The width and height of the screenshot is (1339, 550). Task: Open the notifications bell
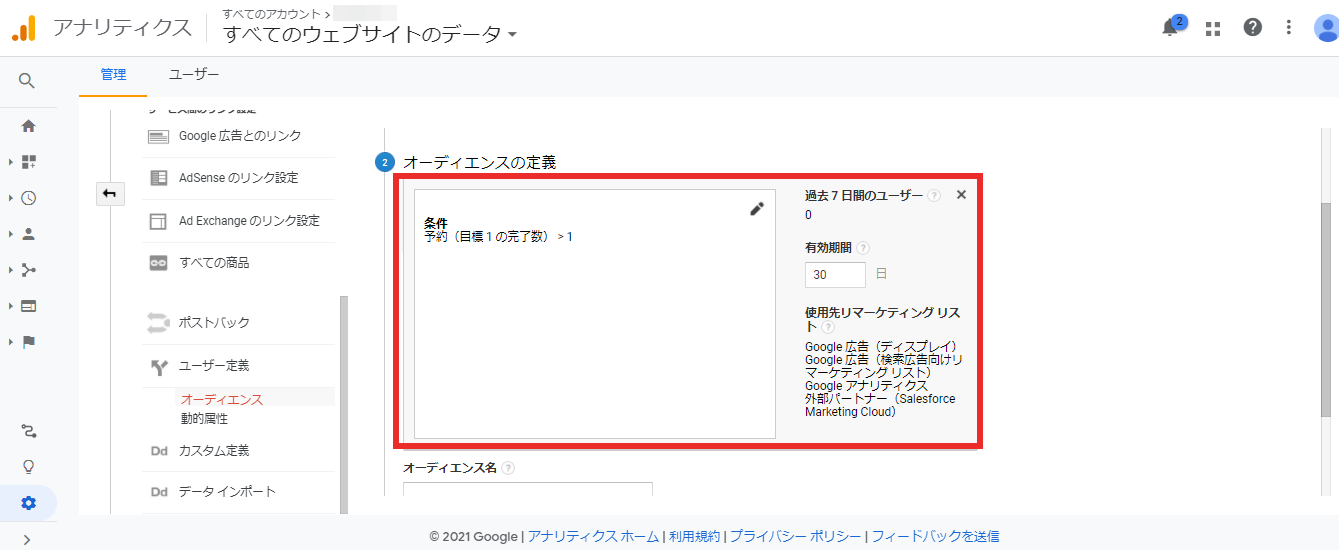click(1170, 28)
